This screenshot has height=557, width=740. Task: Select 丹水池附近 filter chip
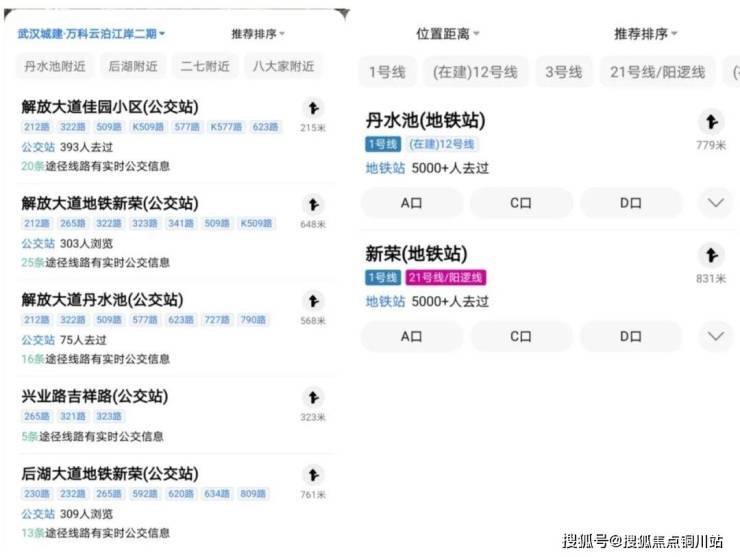(x=55, y=67)
